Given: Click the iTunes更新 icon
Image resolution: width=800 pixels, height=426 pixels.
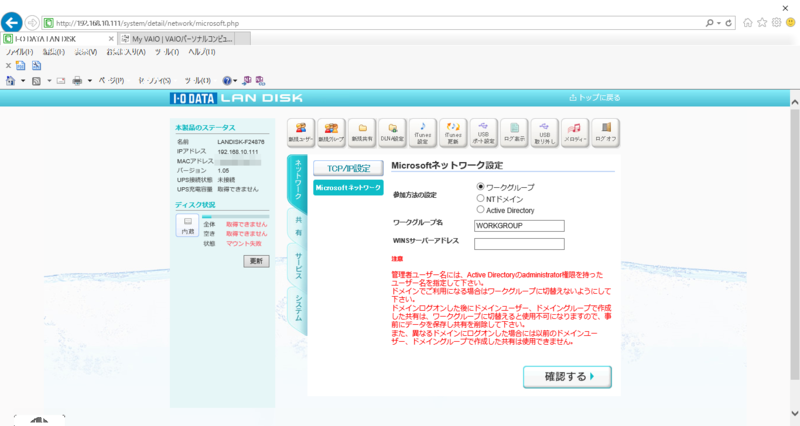Looking at the screenshot, I should coord(453,133).
